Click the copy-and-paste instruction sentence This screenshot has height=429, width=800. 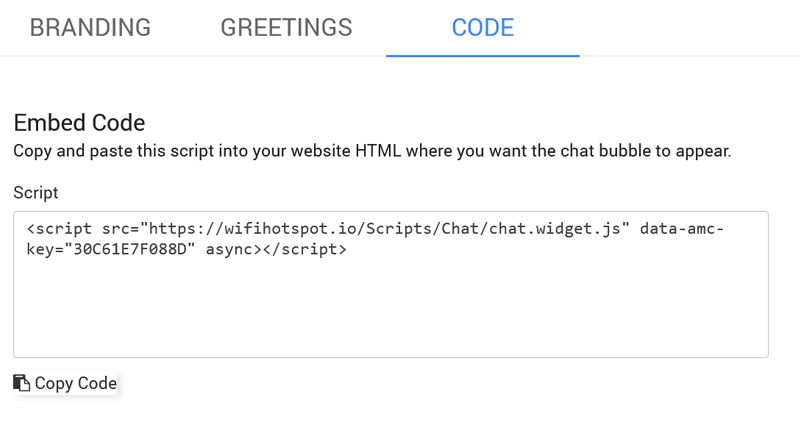pos(372,152)
